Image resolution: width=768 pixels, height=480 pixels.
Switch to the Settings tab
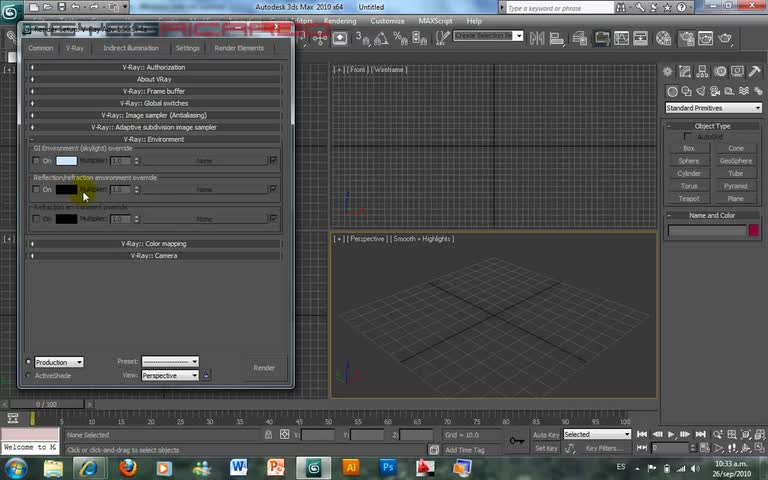click(188, 48)
